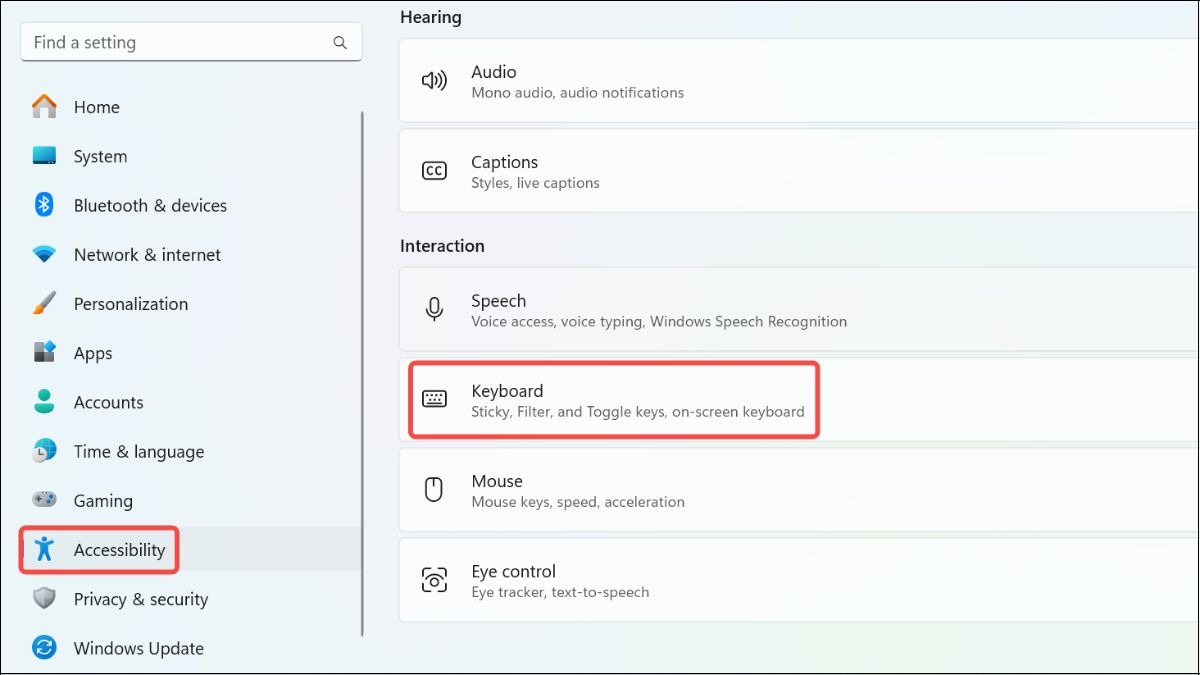Image resolution: width=1200 pixels, height=675 pixels.
Task: Open the Audio settings card
Action: (799, 81)
